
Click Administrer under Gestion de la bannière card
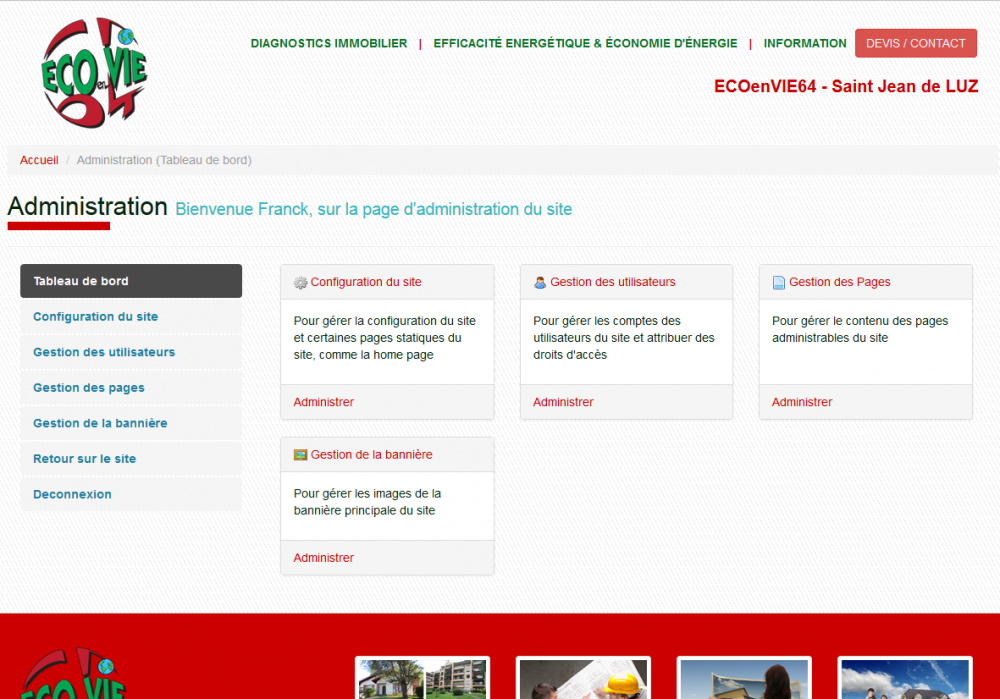click(324, 558)
